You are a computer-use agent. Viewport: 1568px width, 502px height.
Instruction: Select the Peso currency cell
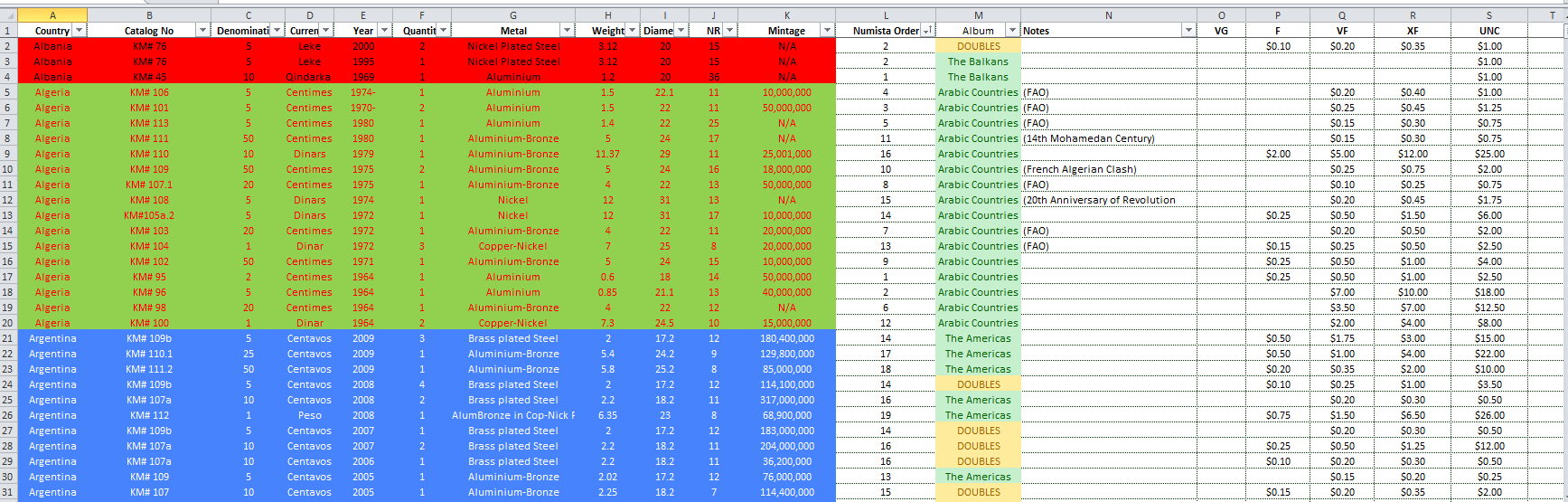pos(309,415)
